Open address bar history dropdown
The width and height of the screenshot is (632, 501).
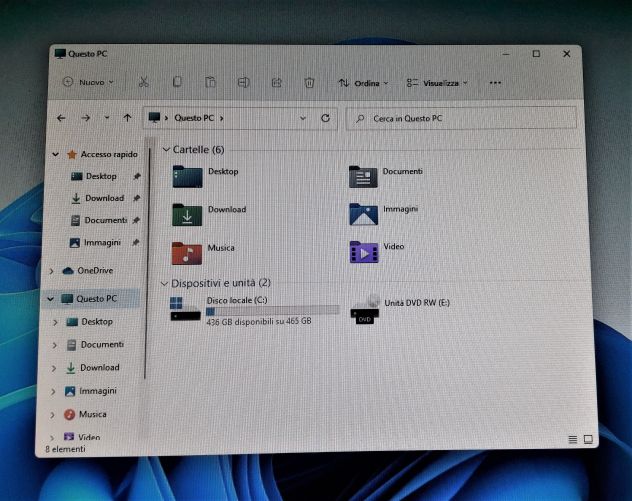[303, 118]
